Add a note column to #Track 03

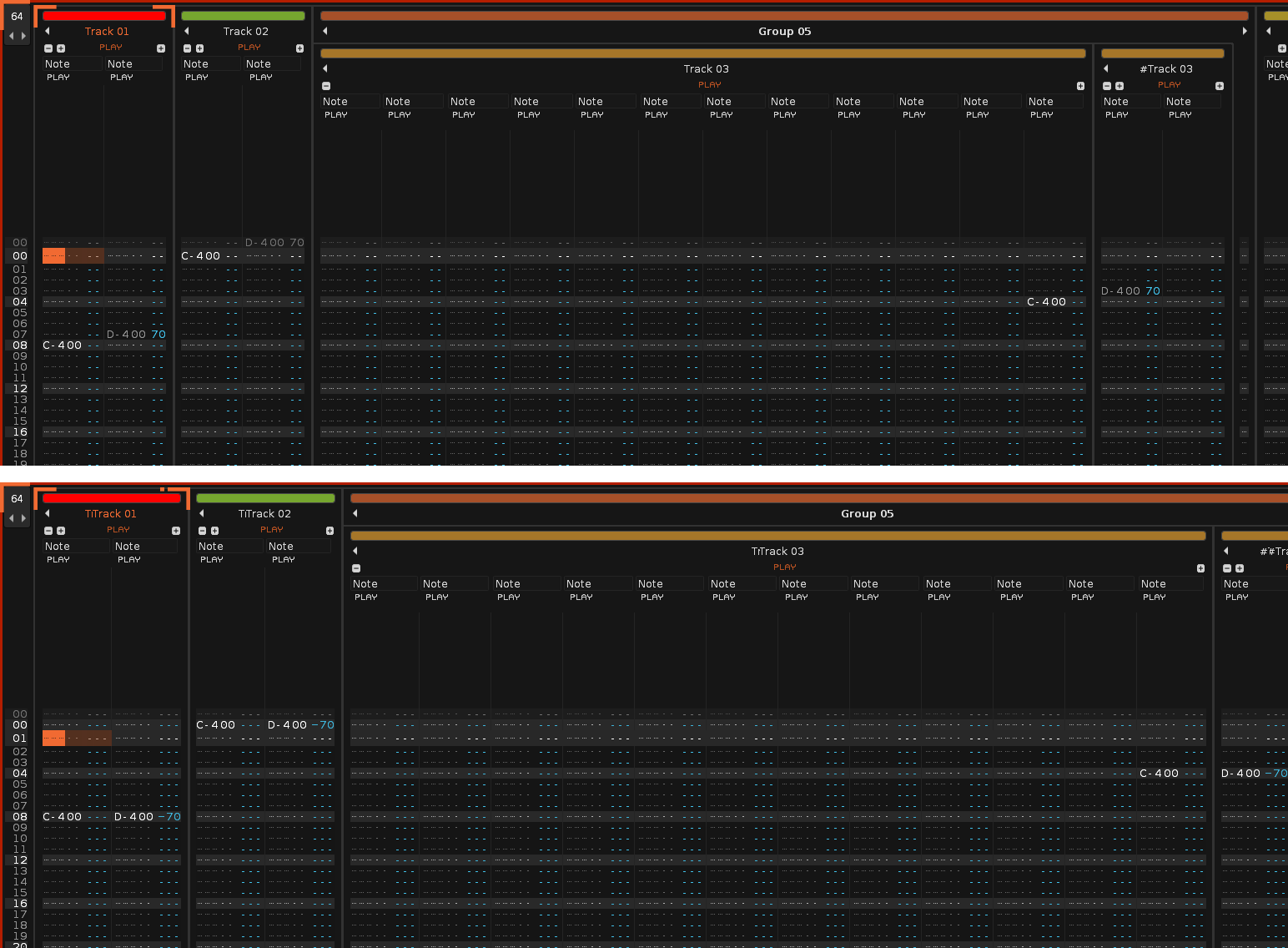coord(1119,86)
